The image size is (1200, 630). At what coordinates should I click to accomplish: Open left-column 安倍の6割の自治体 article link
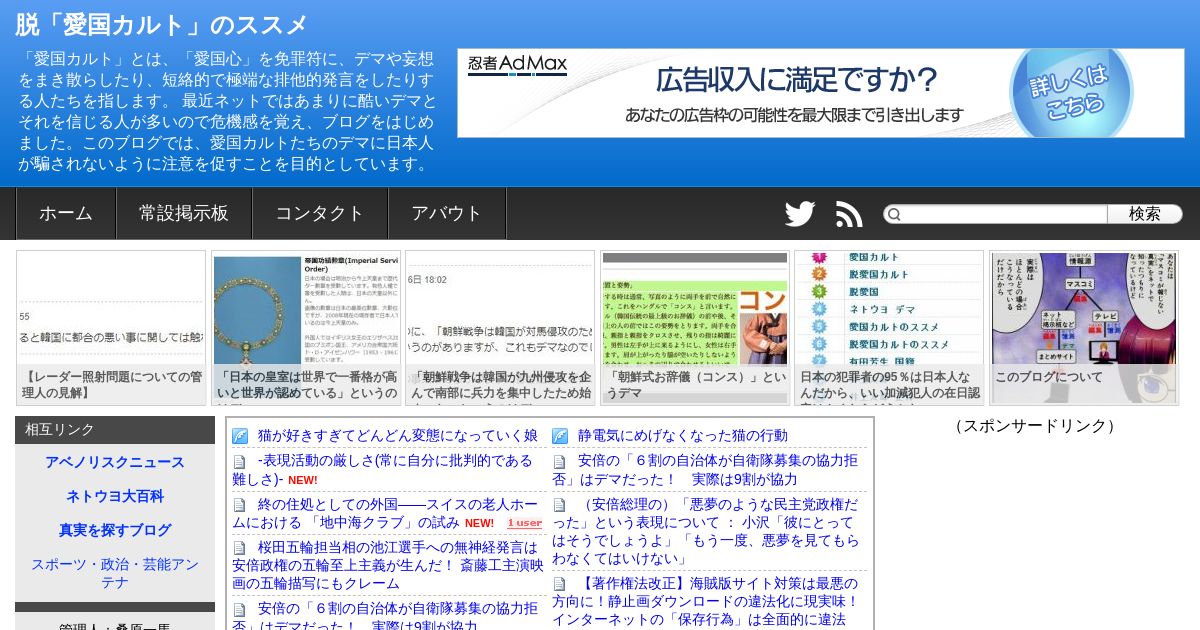pos(386,615)
